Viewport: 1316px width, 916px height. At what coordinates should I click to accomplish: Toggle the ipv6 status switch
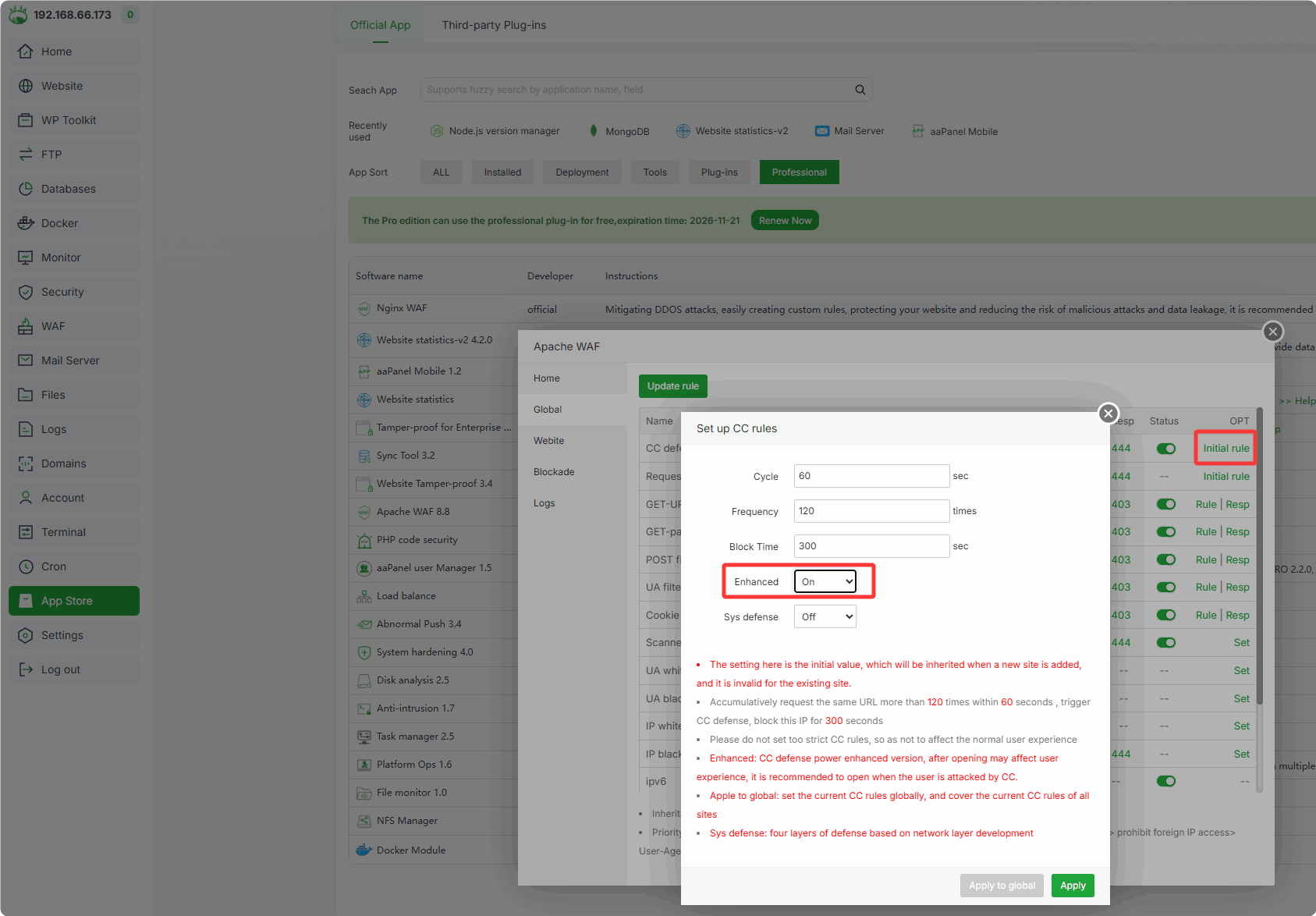coord(1166,781)
